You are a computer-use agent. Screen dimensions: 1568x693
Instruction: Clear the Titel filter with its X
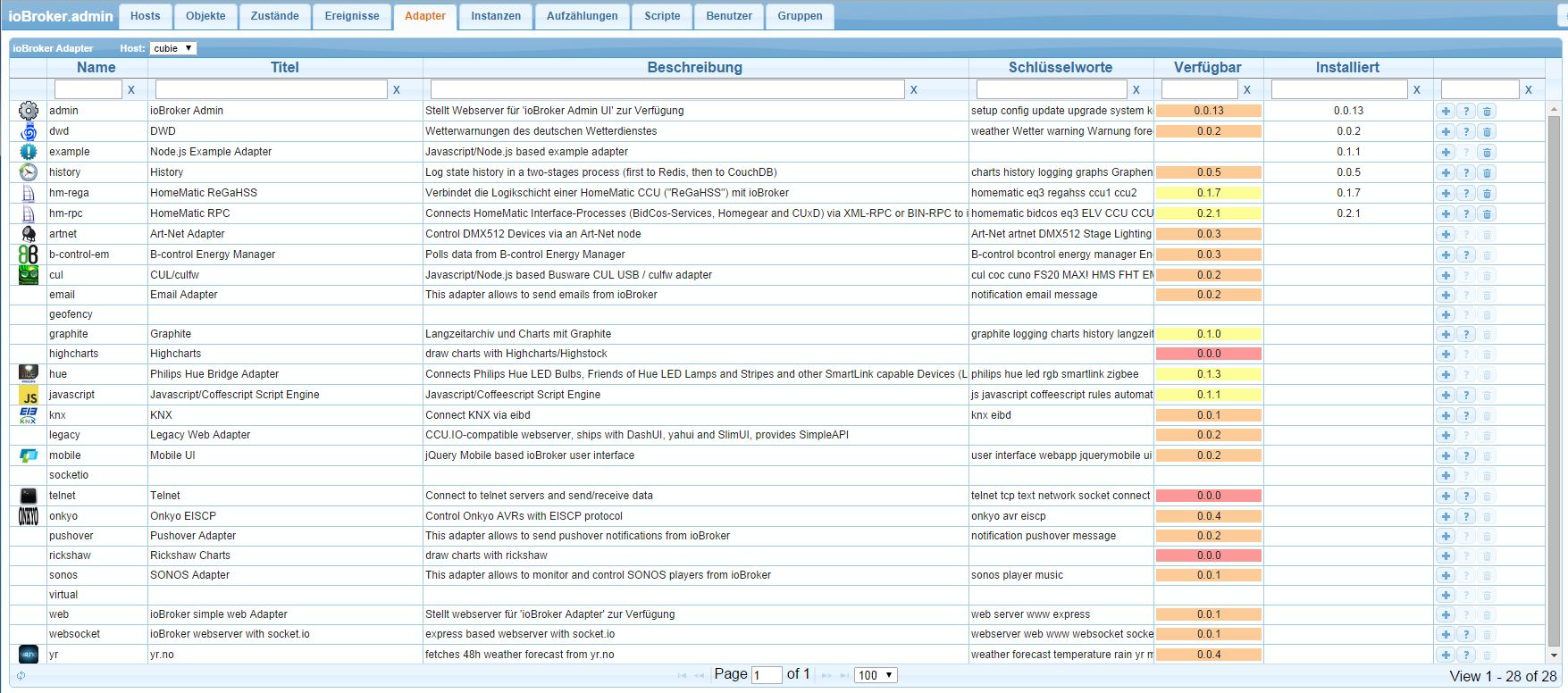[x=397, y=89]
